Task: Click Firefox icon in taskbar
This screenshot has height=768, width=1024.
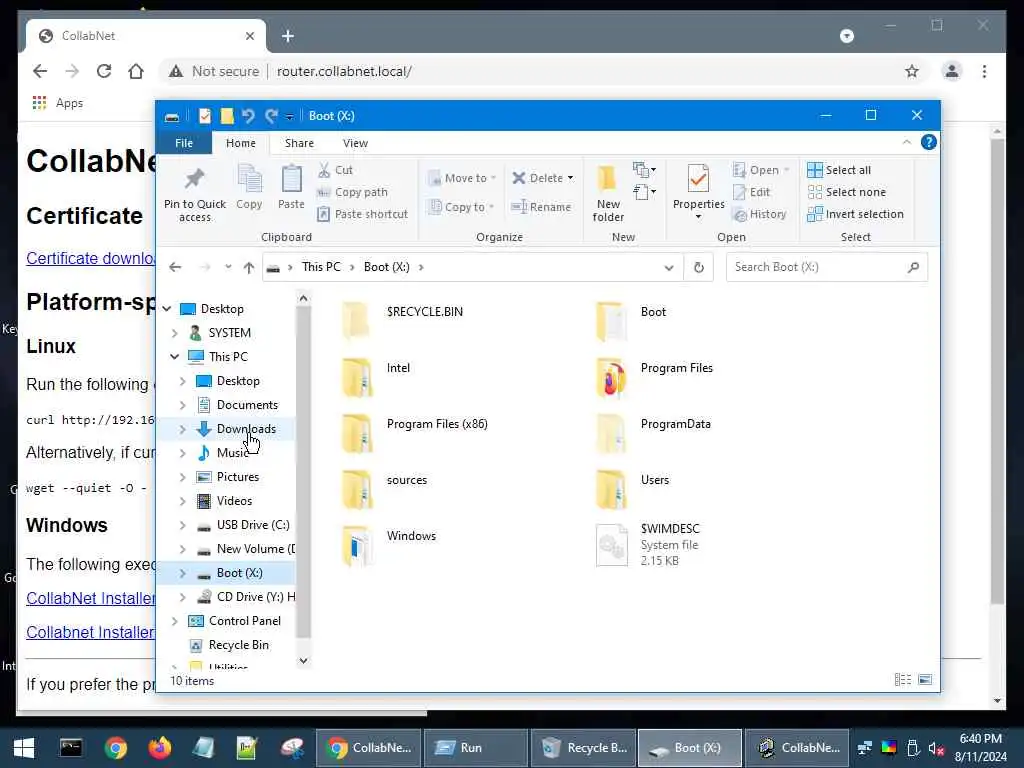Action: (159, 748)
